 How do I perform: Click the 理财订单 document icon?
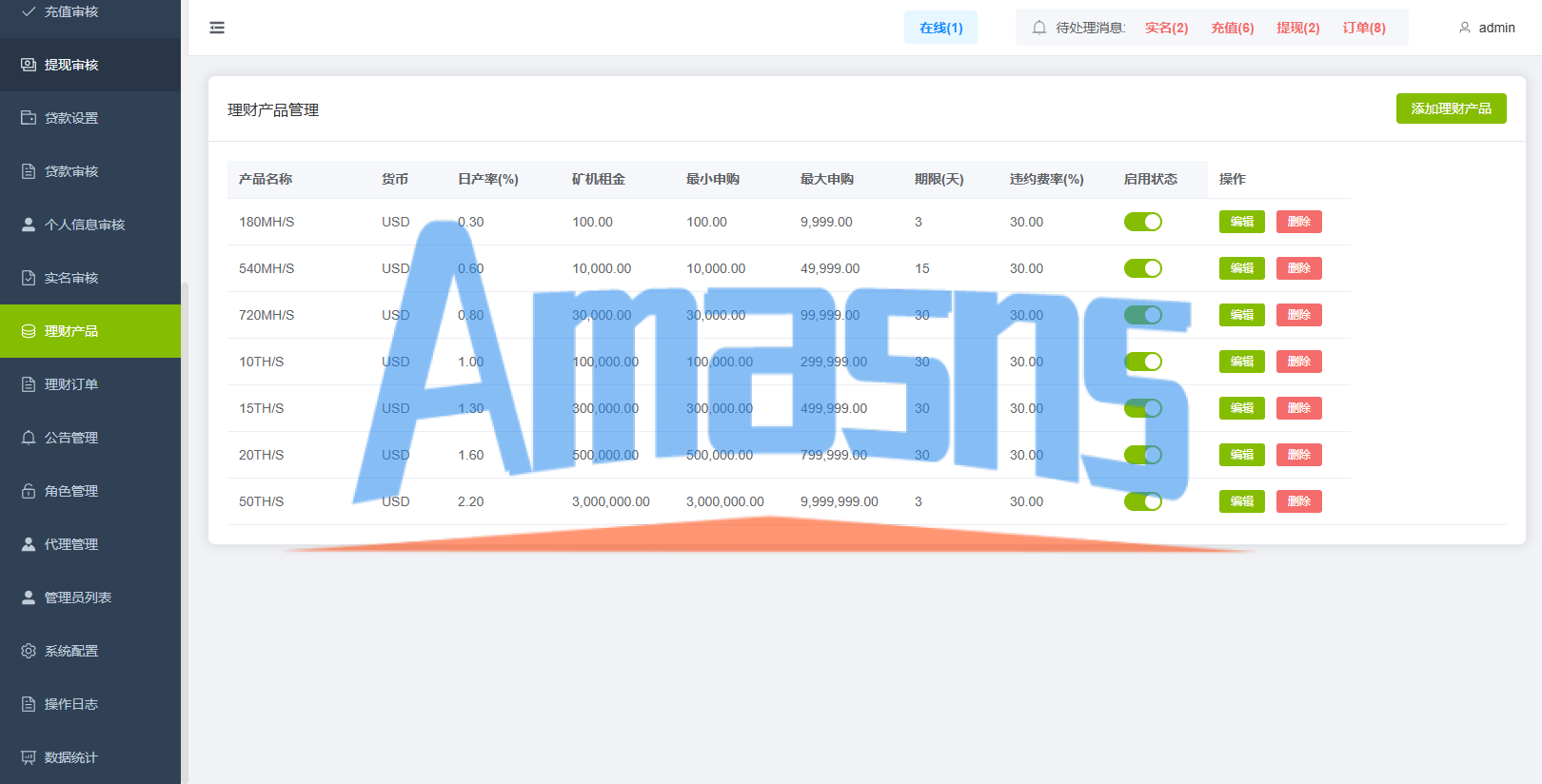(x=29, y=384)
